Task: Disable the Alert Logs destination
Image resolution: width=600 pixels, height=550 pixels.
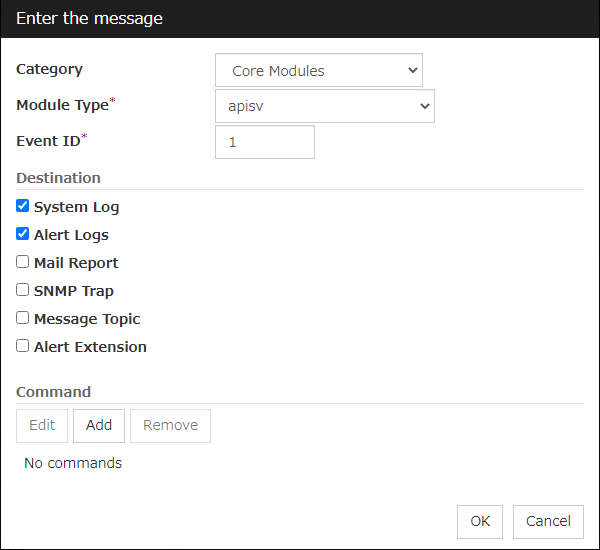Action: pyautogui.click(x=23, y=235)
